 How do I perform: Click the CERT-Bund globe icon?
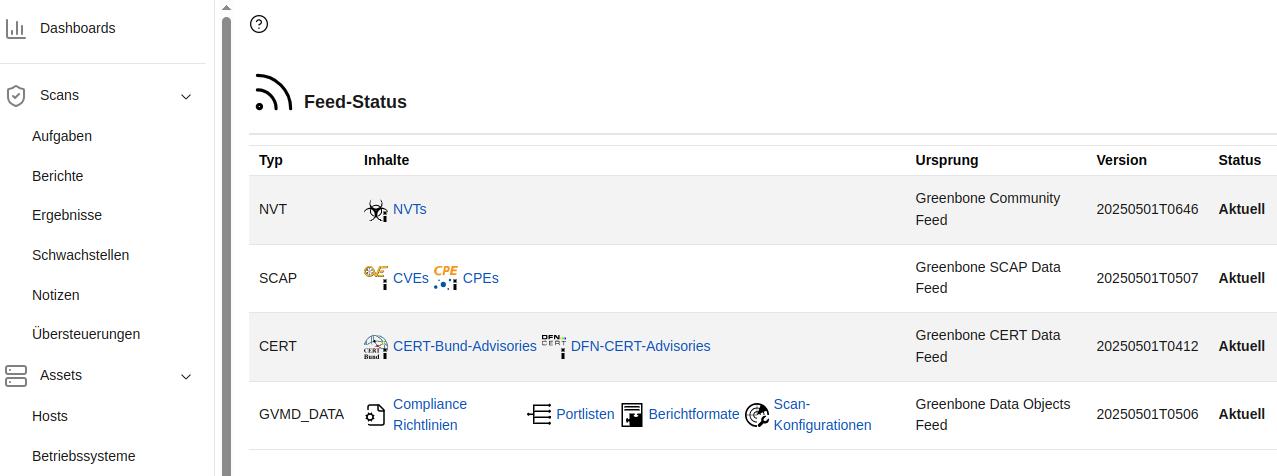coord(376,347)
